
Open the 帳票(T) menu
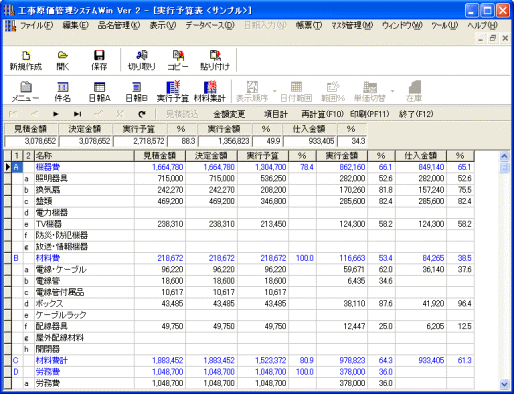(x=309, y=25)
